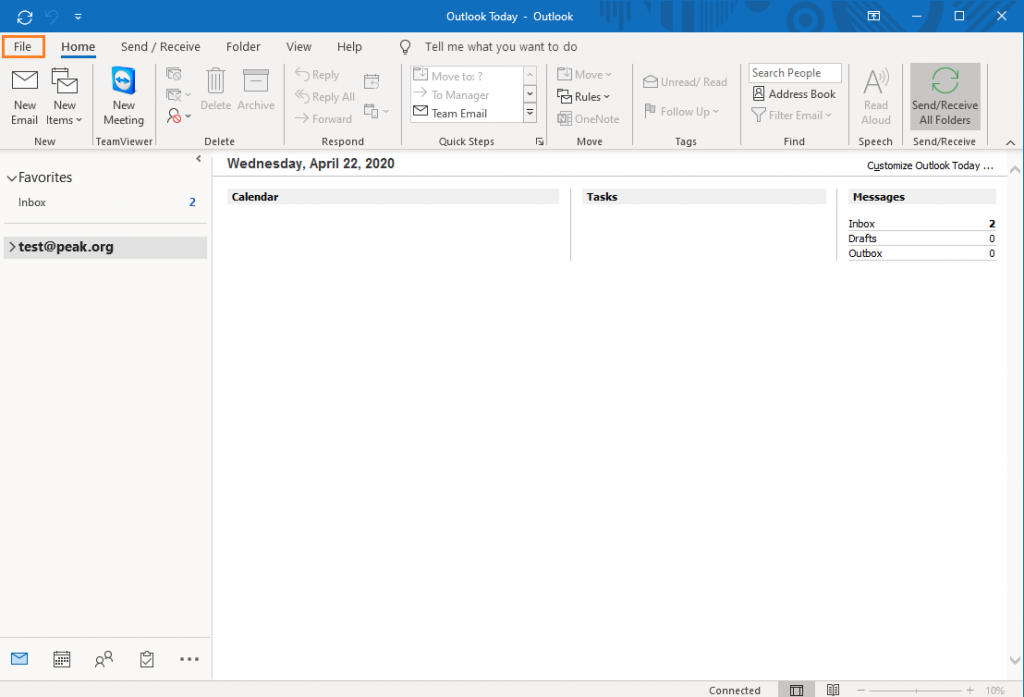Click the Search People input field
The height and width of the screenshot is (697, 1024).
click(794, 73)
